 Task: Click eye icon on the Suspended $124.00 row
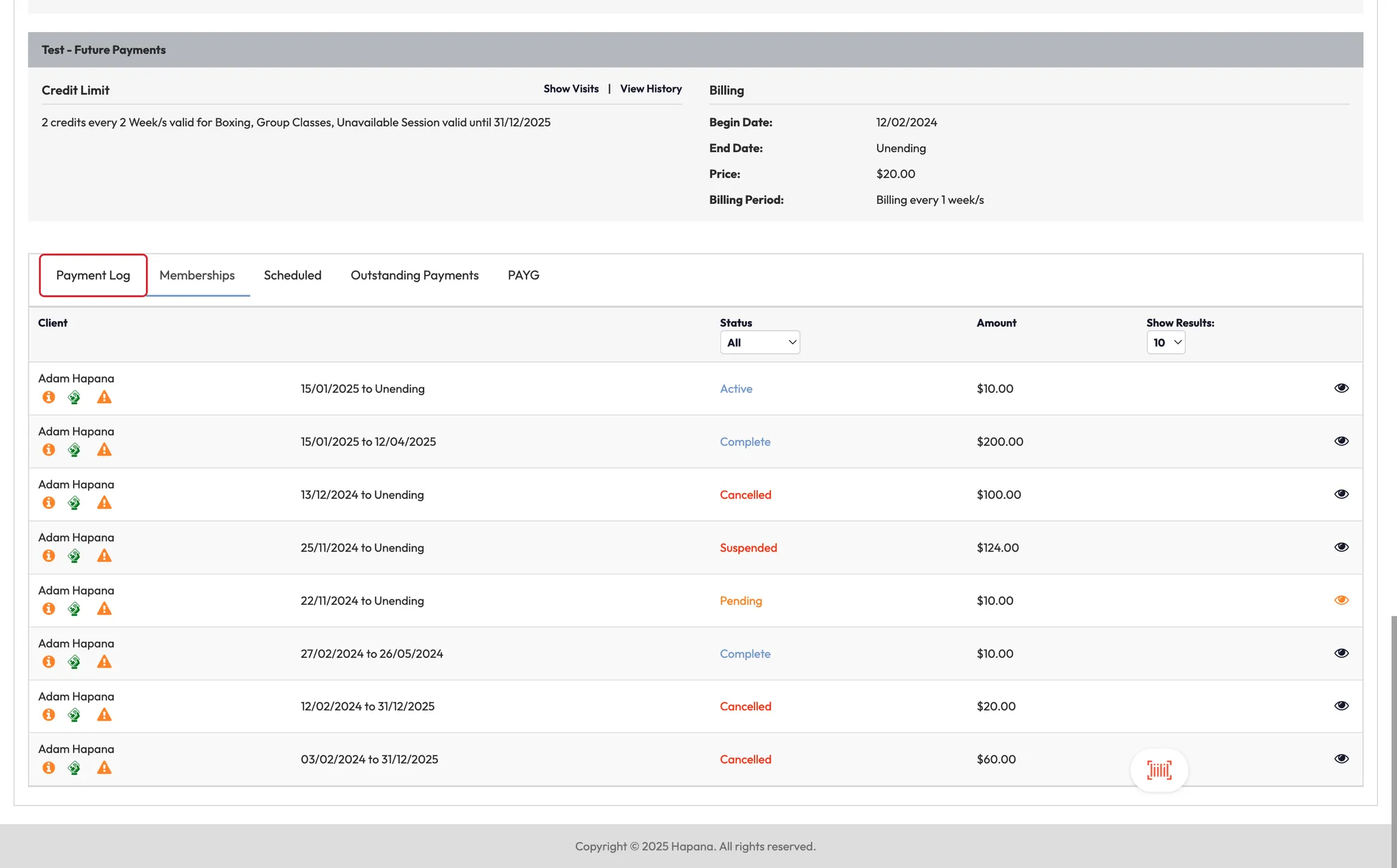point(1341,547)
